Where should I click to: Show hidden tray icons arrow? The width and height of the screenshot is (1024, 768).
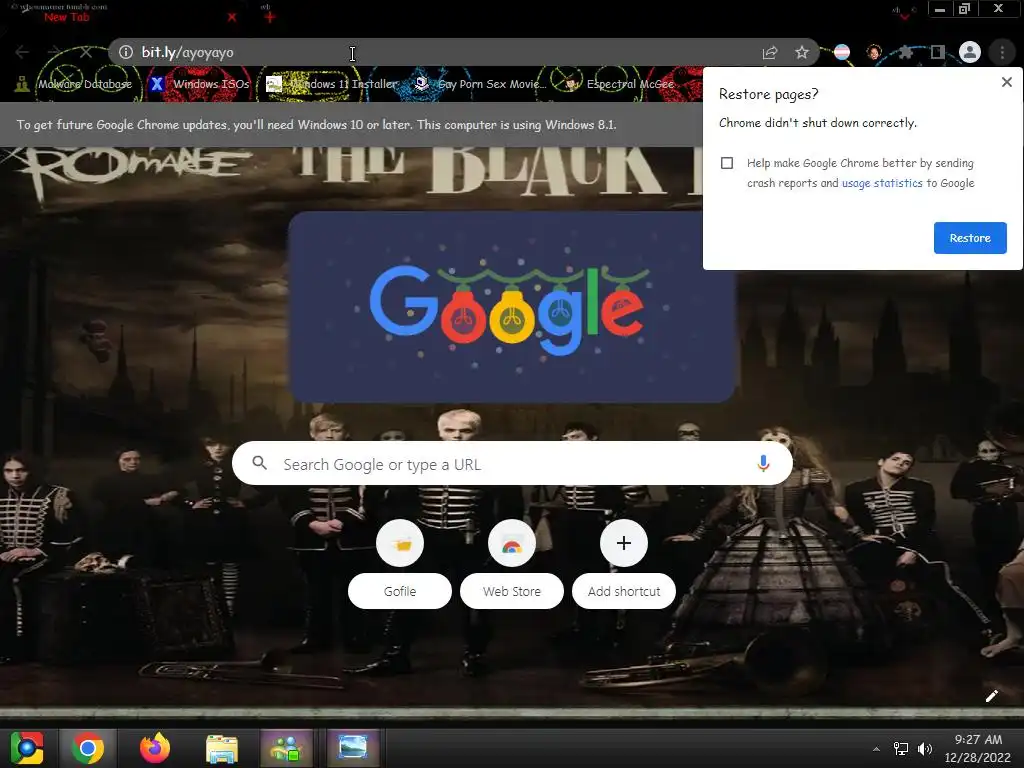pyautogui.click(x=876, y=749)
